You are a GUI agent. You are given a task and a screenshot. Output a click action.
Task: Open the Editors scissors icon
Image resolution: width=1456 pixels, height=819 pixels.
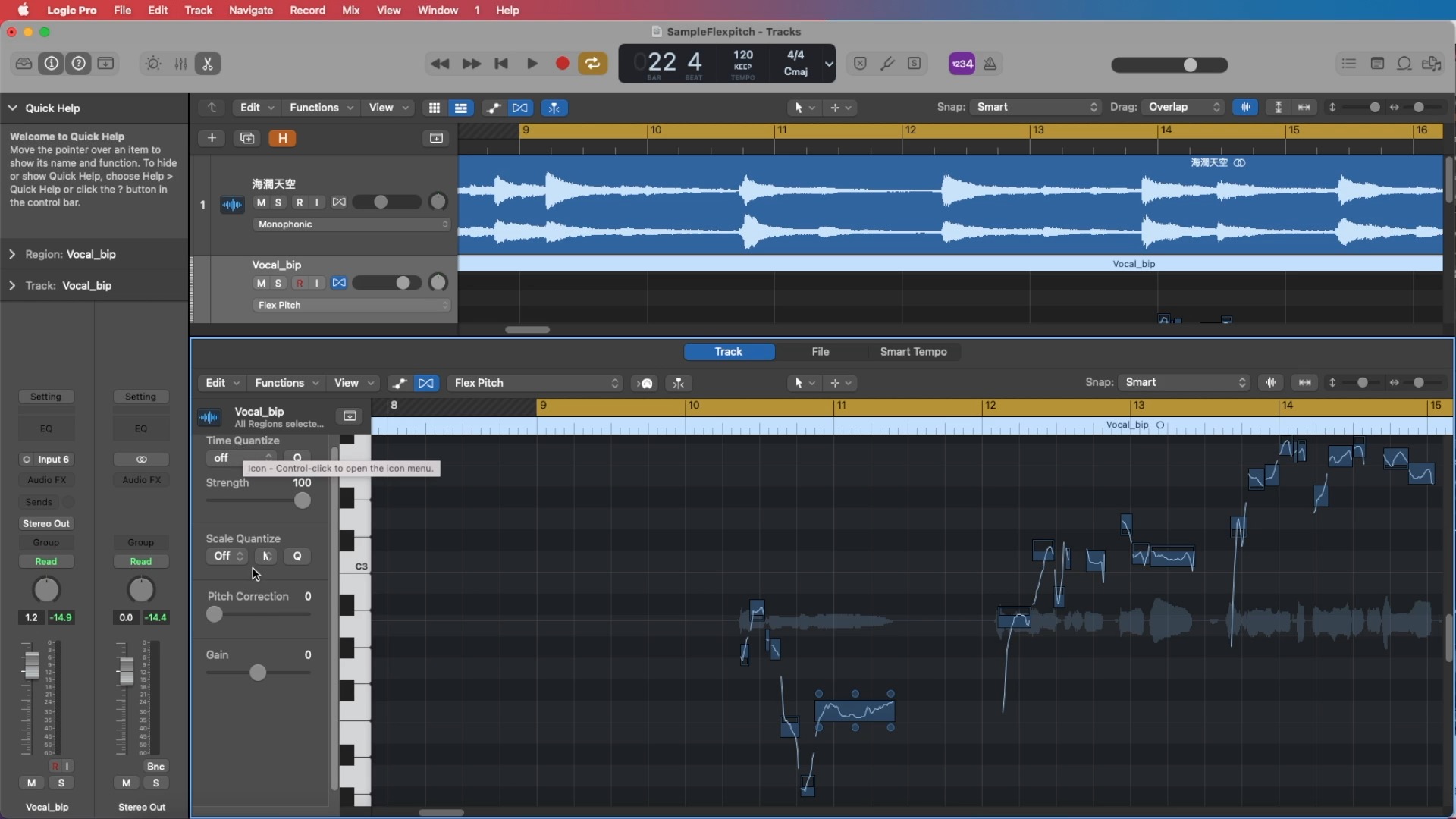click(208, 64)
